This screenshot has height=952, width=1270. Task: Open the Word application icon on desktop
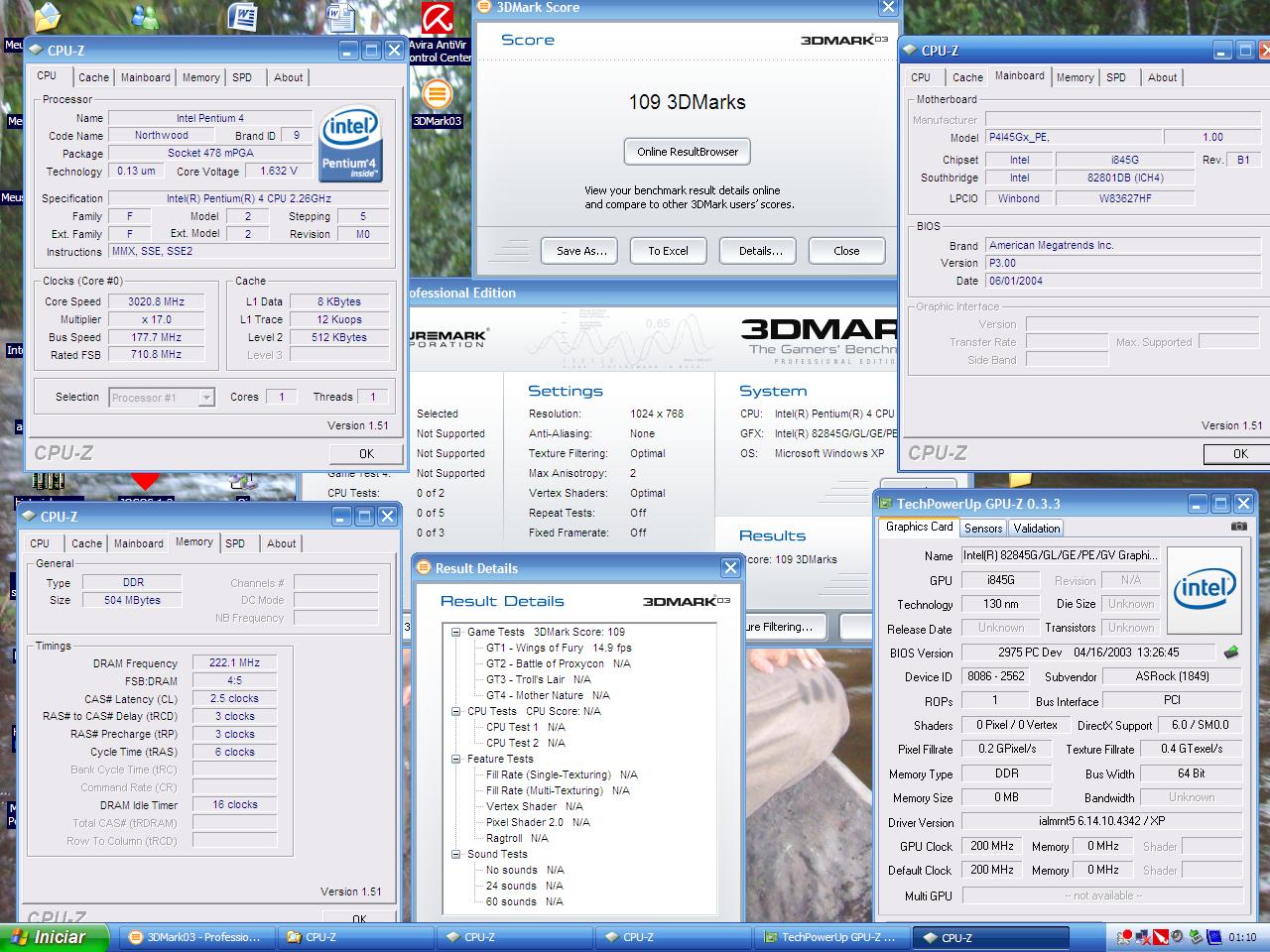[x=242, y=17]
